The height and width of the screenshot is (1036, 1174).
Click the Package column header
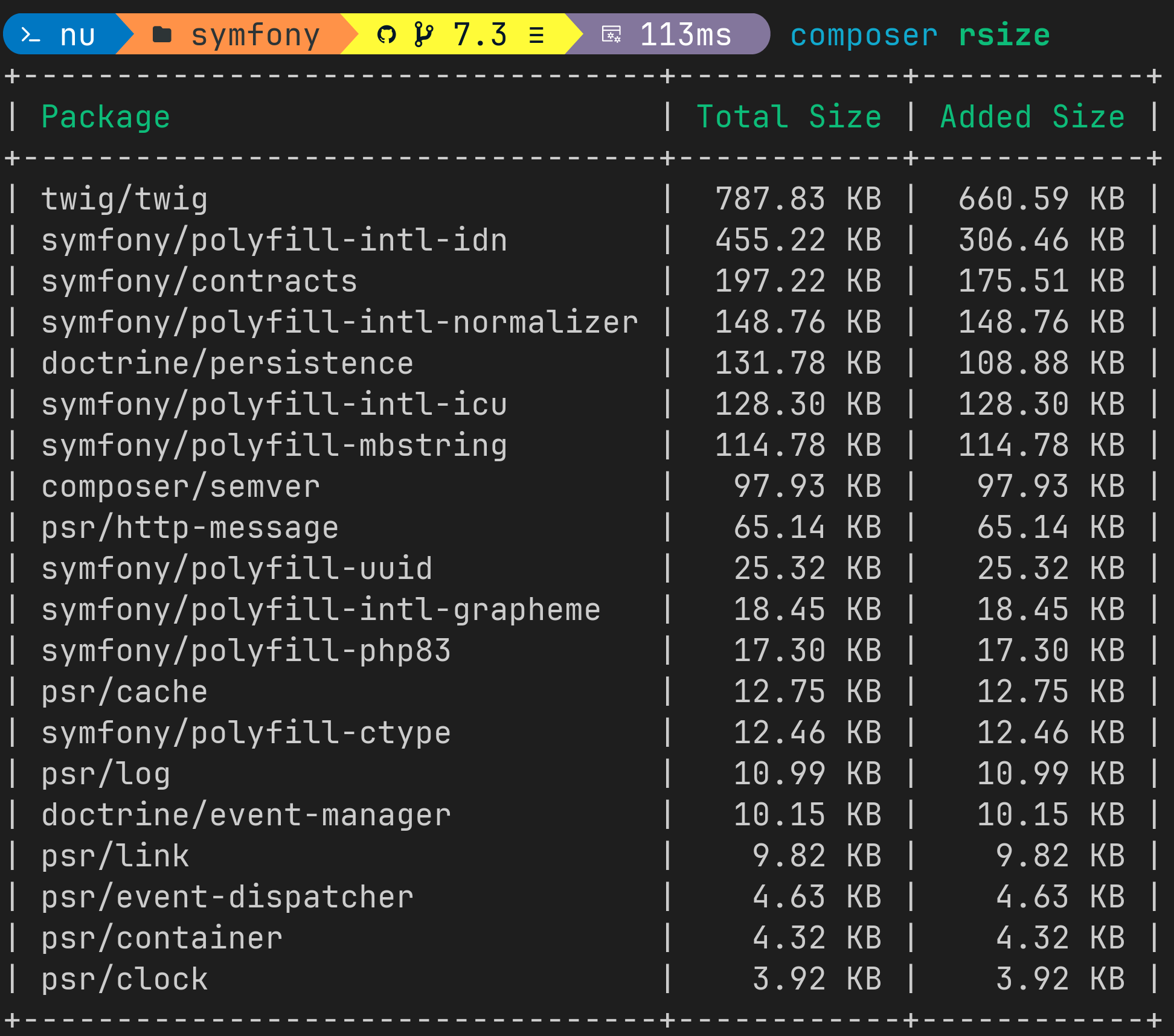click(x=106, y=117)
